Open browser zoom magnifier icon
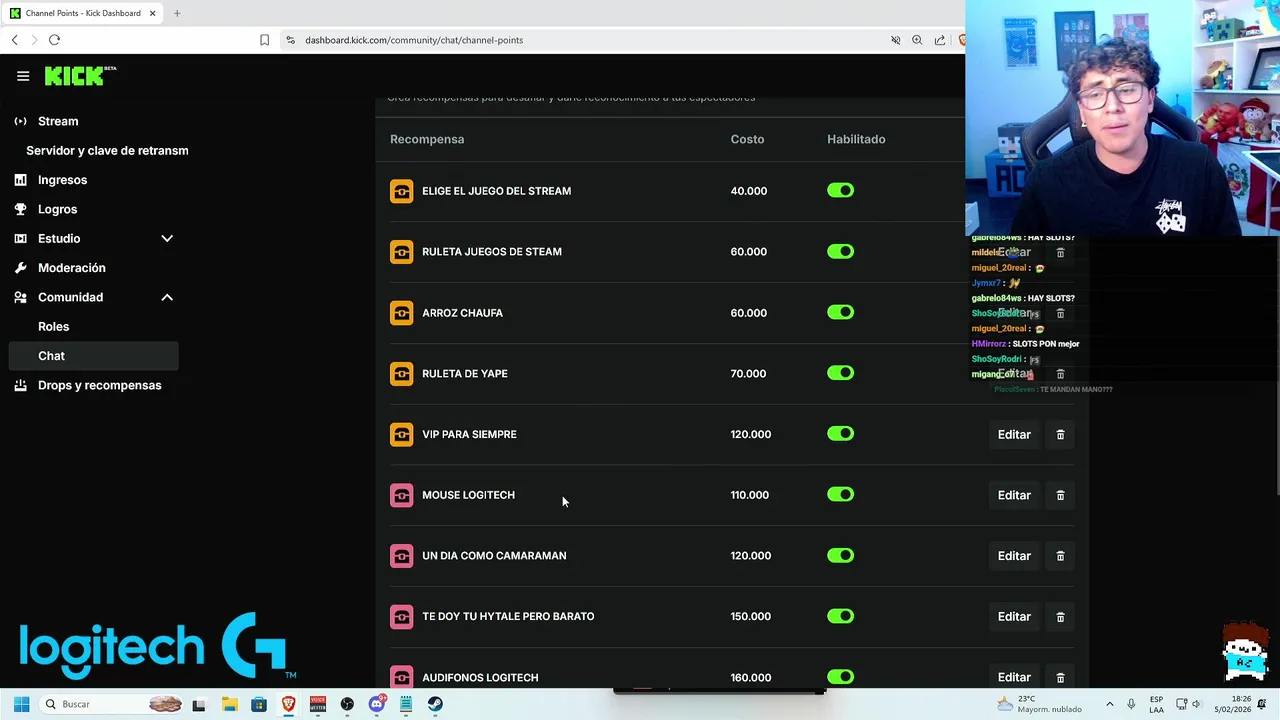This screenshot has height=720, width=1280. tap(917, 40)
